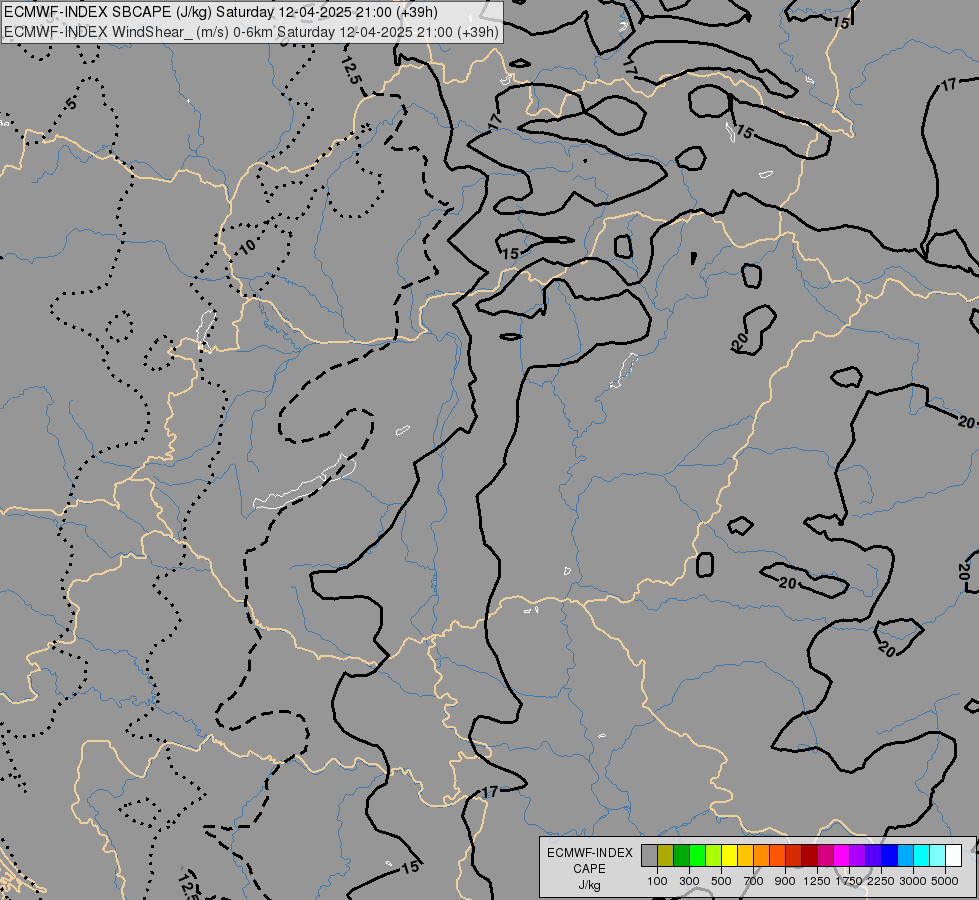Click the maroon dark red legend swatch
The image size is (979, 900).
809,855
